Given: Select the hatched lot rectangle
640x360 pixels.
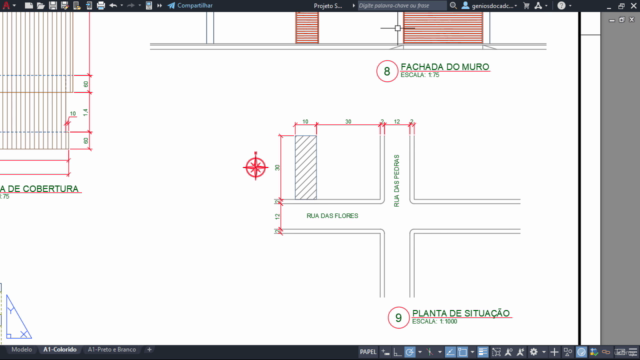Looking at the screenshot, I should point(306,167).
